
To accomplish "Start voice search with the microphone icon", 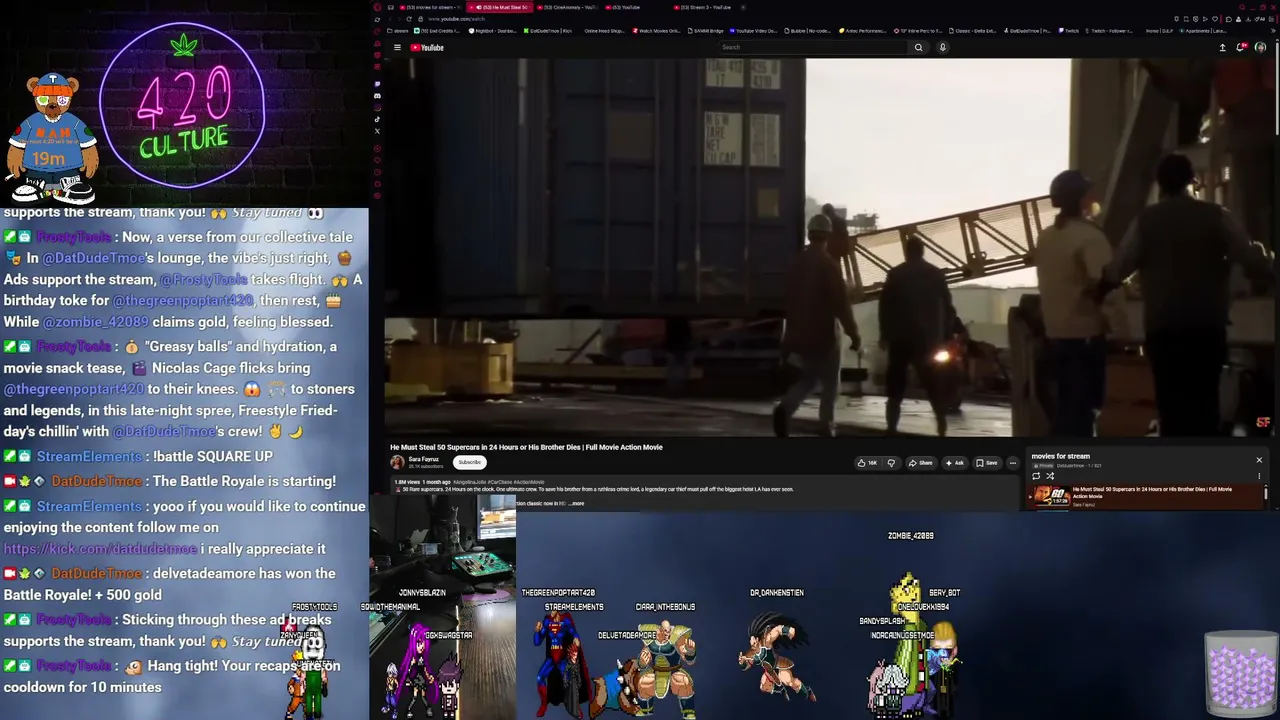I will [942, 47].
